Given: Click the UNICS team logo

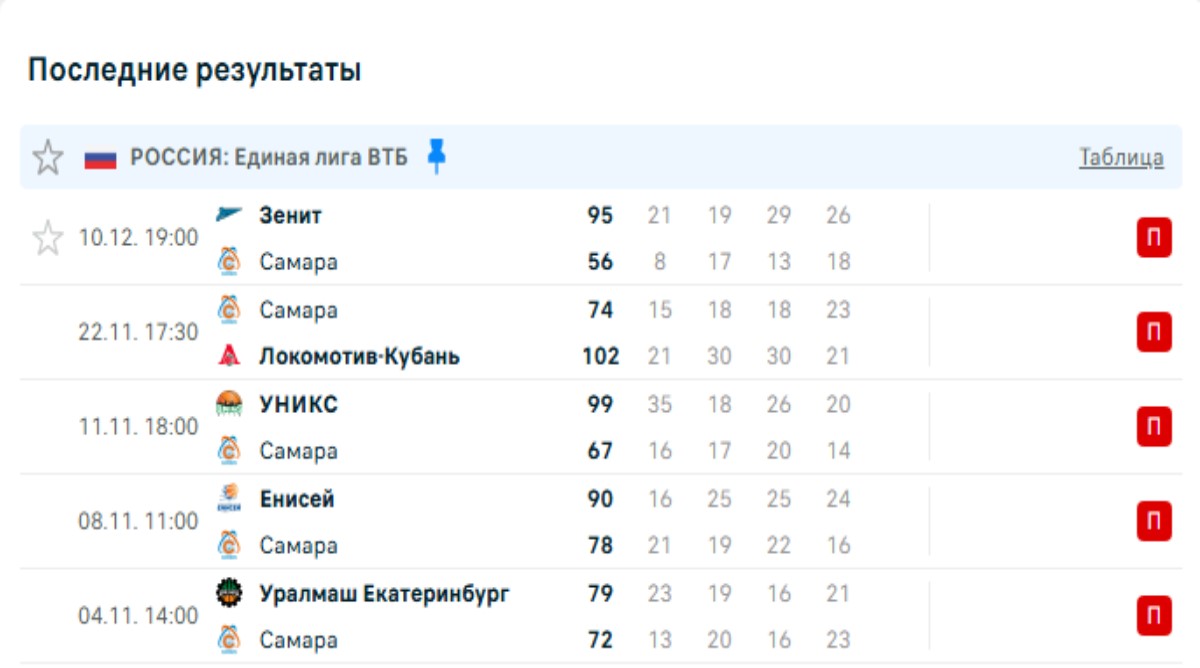Looking at the screenshot, I should tap(229, 404).
